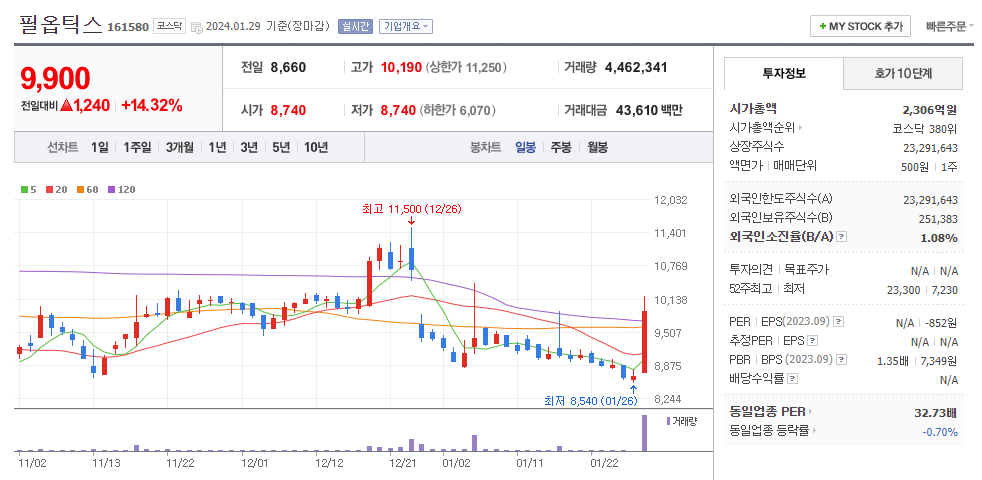
Task: Click the 코스닥 market badge
Action: coord(169,26)
